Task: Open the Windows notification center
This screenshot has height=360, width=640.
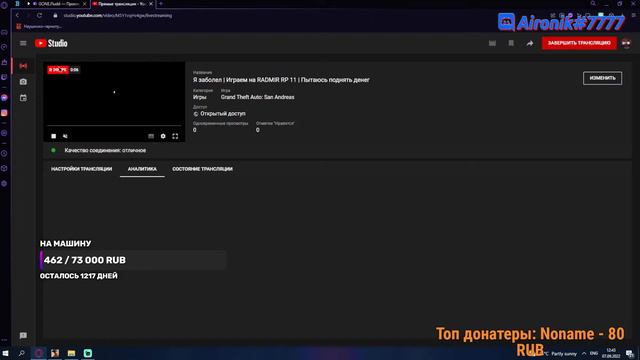Action: click(x=630, y=353)
